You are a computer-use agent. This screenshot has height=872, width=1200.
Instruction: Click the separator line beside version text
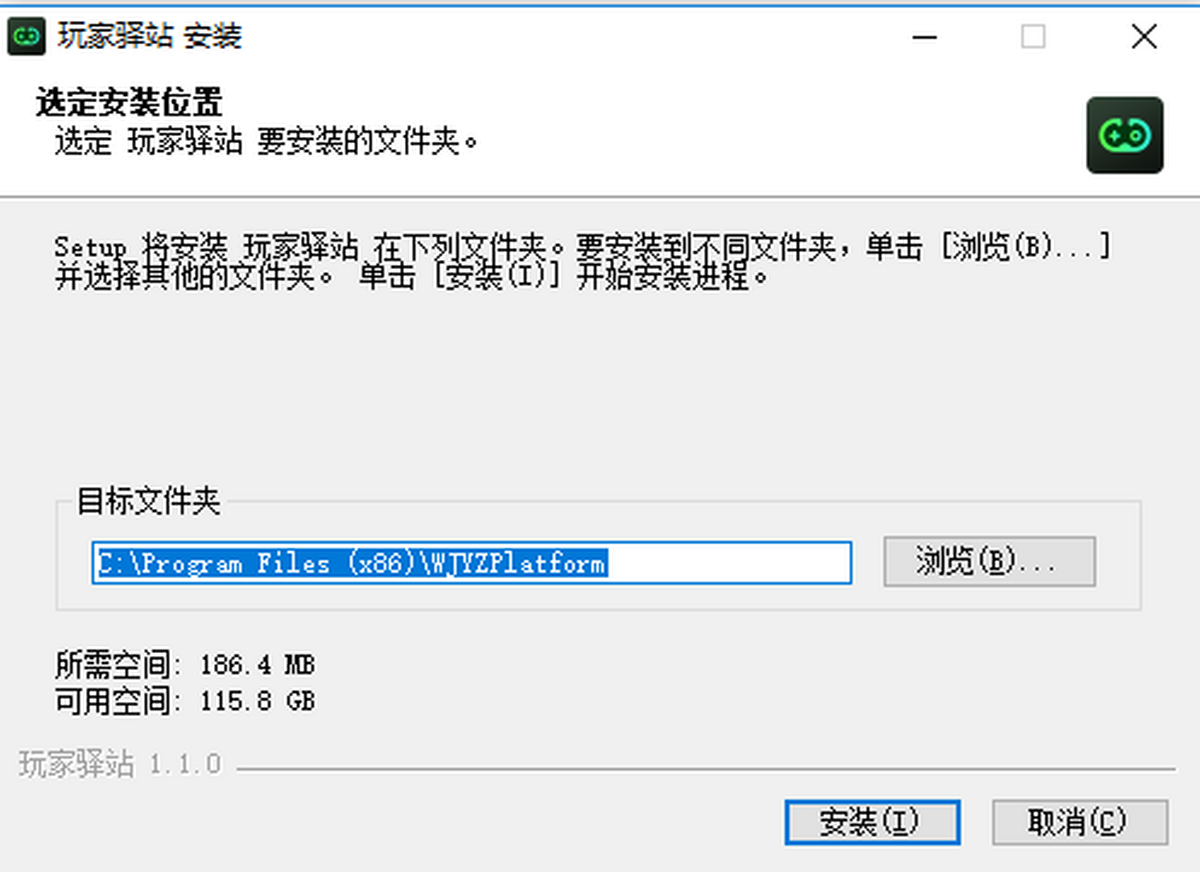coord(706,769)
